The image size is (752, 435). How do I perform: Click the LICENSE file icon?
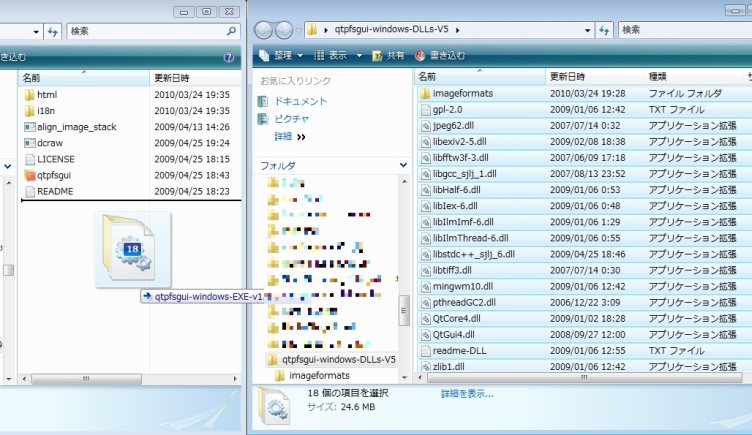[29, 159]
